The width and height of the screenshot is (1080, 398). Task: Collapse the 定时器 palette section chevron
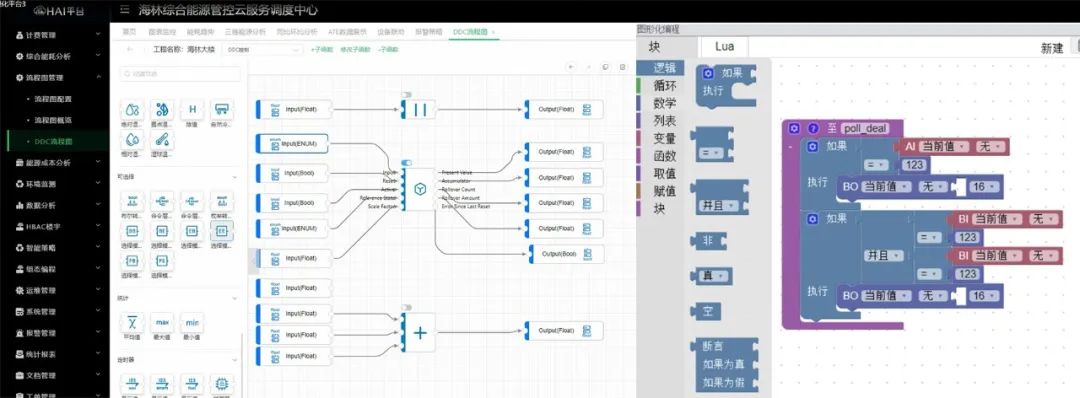pos(234,359)
